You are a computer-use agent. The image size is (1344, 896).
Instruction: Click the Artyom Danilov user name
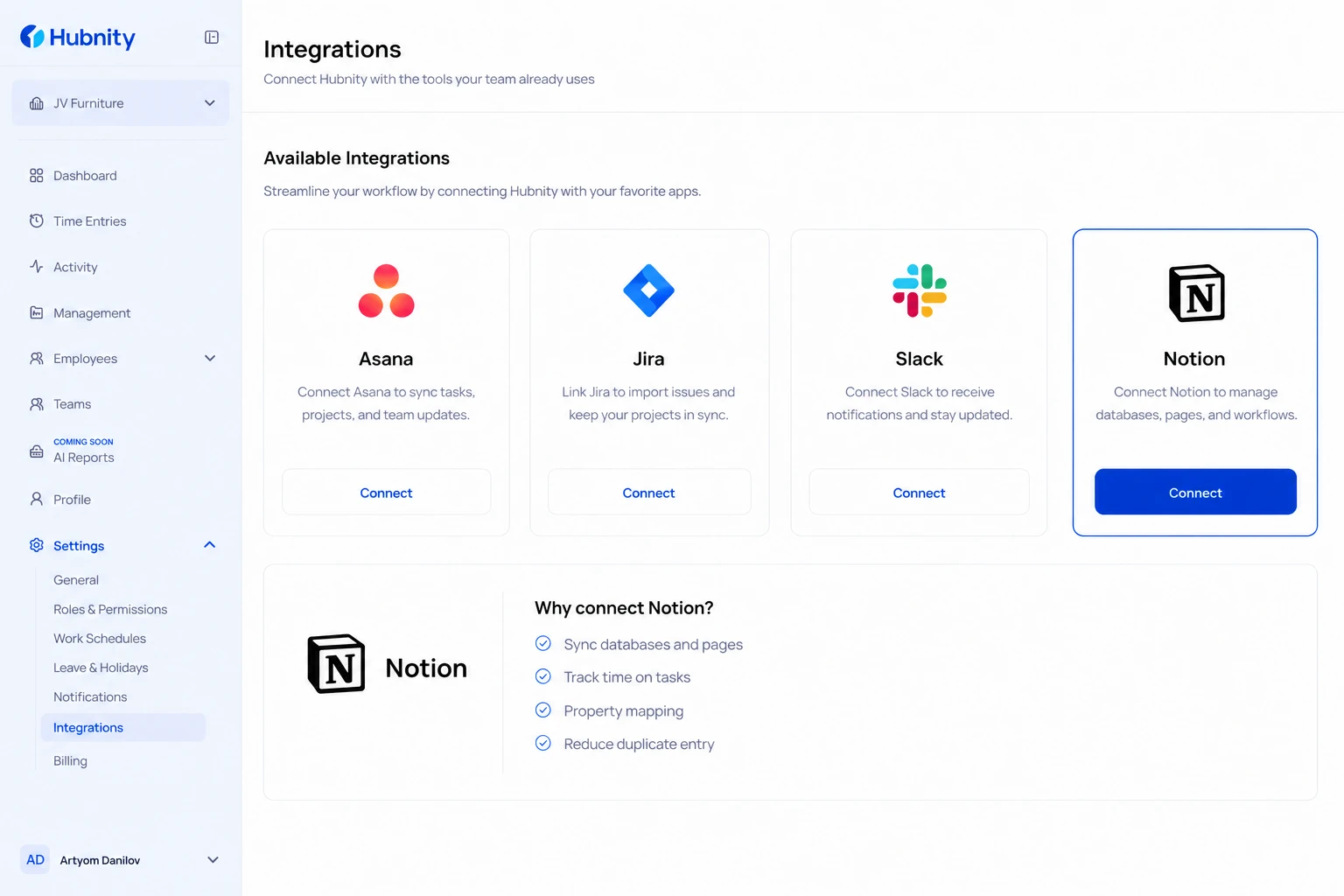pos(100,861)
